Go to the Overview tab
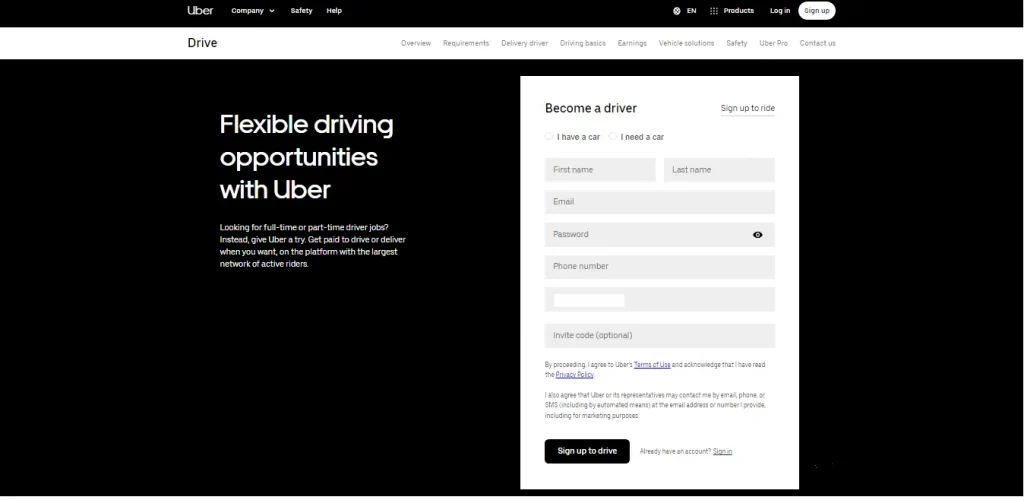This screenshot has height=500, width=1024. (x=416, y=43)
